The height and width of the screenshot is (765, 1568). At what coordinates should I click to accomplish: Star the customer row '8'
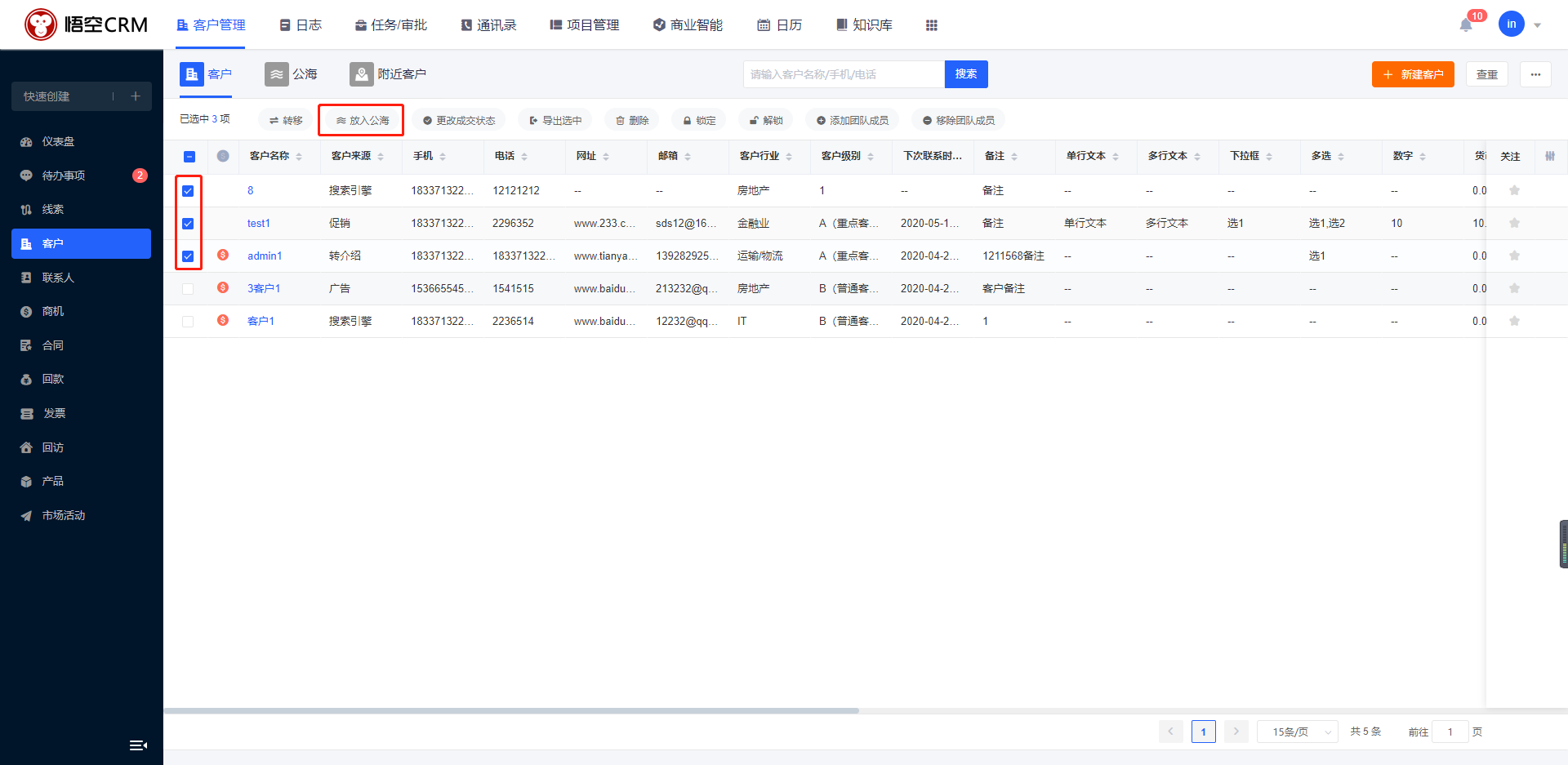pos(1514,190)
